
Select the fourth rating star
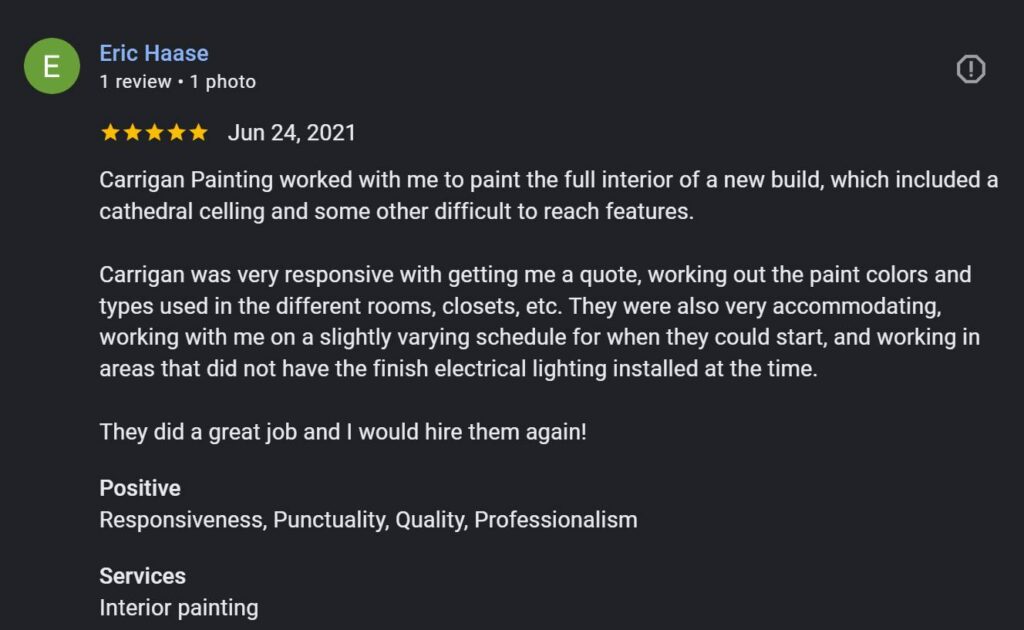[177, 131]
